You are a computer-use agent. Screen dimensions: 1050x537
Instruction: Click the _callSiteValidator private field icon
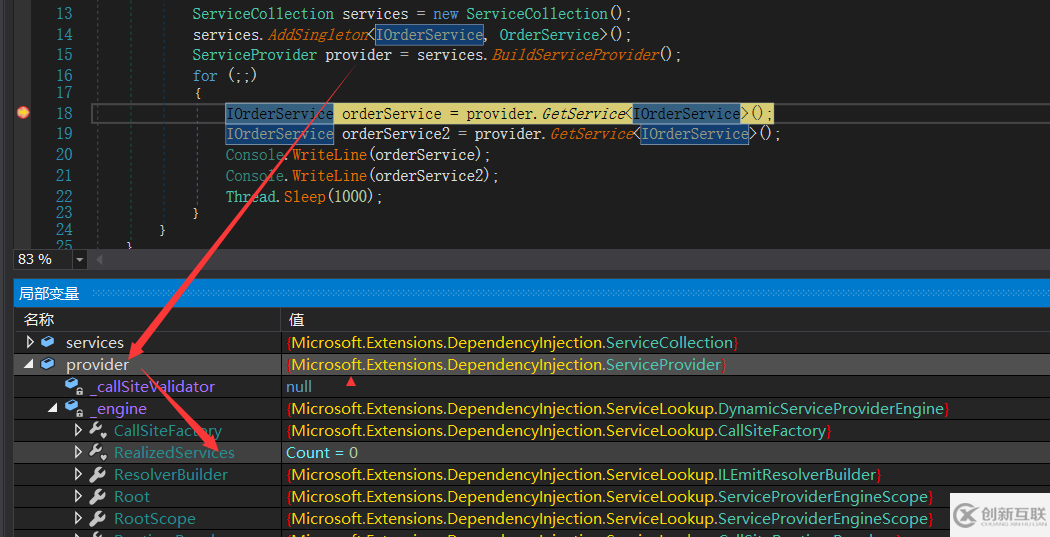coord(74,386)
